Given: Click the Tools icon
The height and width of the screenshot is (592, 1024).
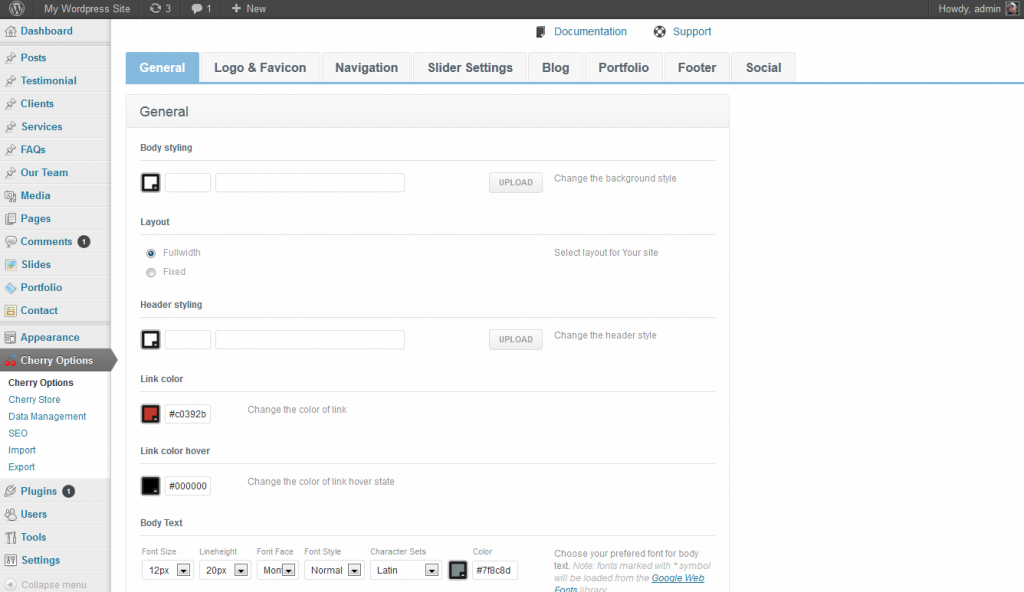Looking at the screenshot, I should click(x=10, y=537).
